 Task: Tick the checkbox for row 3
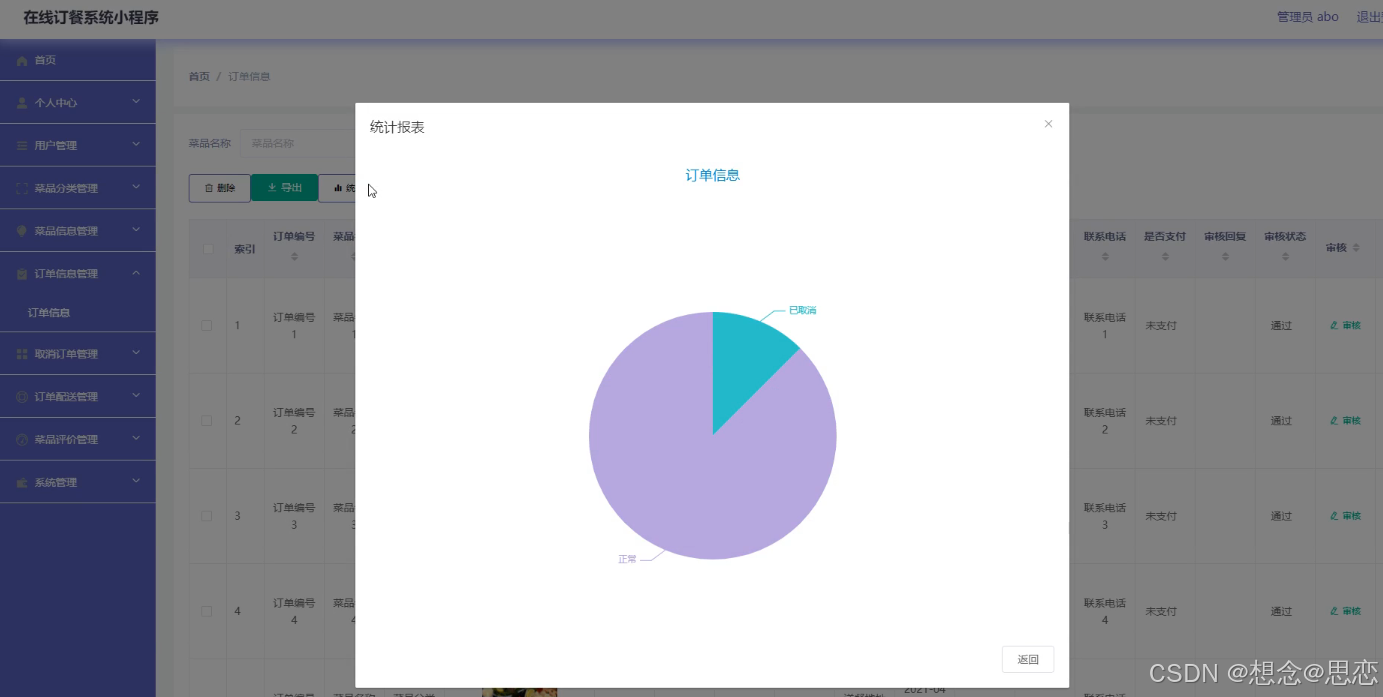pyautogui.click(x=207, y=516)
